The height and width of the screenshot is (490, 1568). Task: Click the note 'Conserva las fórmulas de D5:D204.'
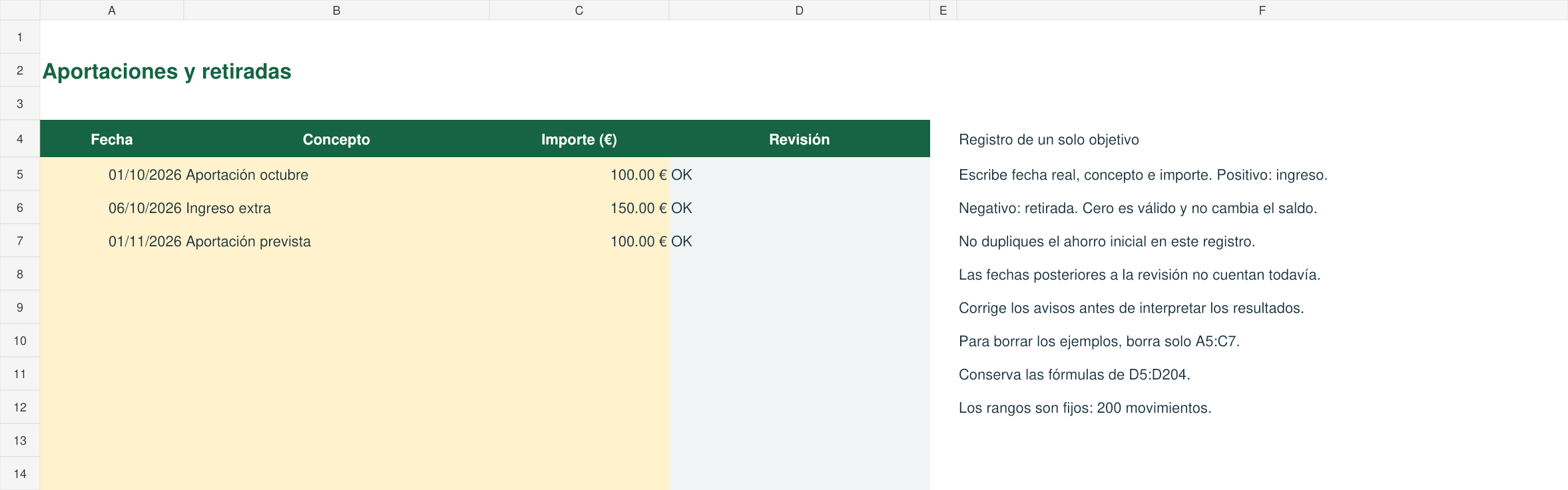pos(1075,375)
